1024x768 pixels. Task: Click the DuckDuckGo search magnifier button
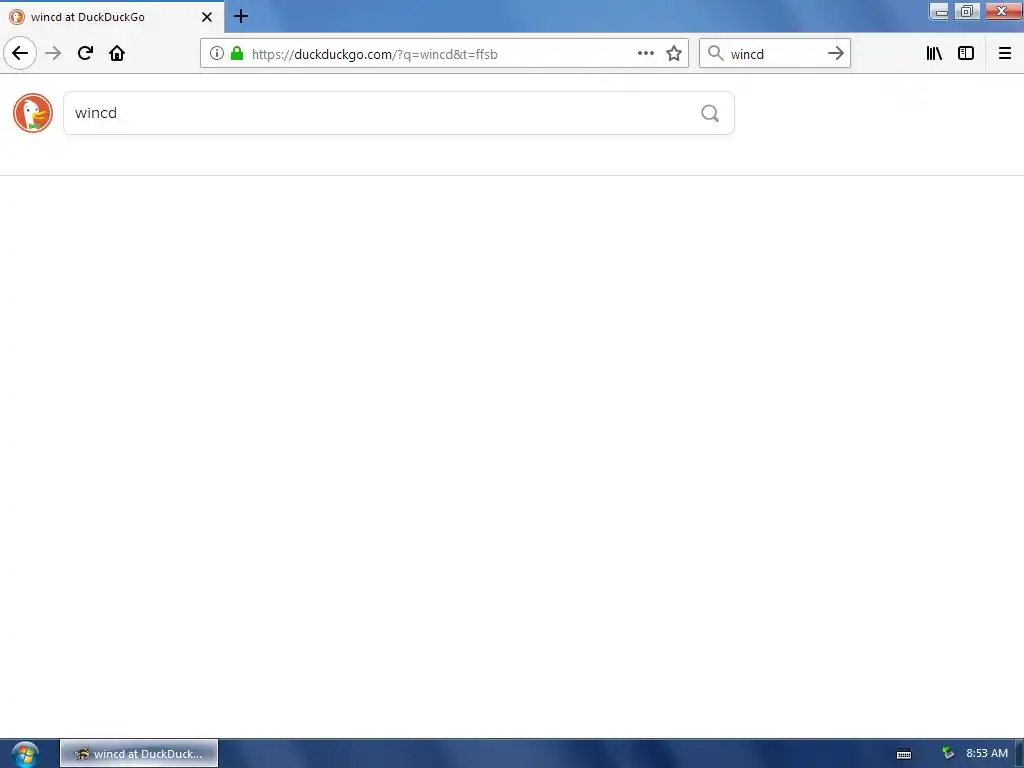pos(710,113)
